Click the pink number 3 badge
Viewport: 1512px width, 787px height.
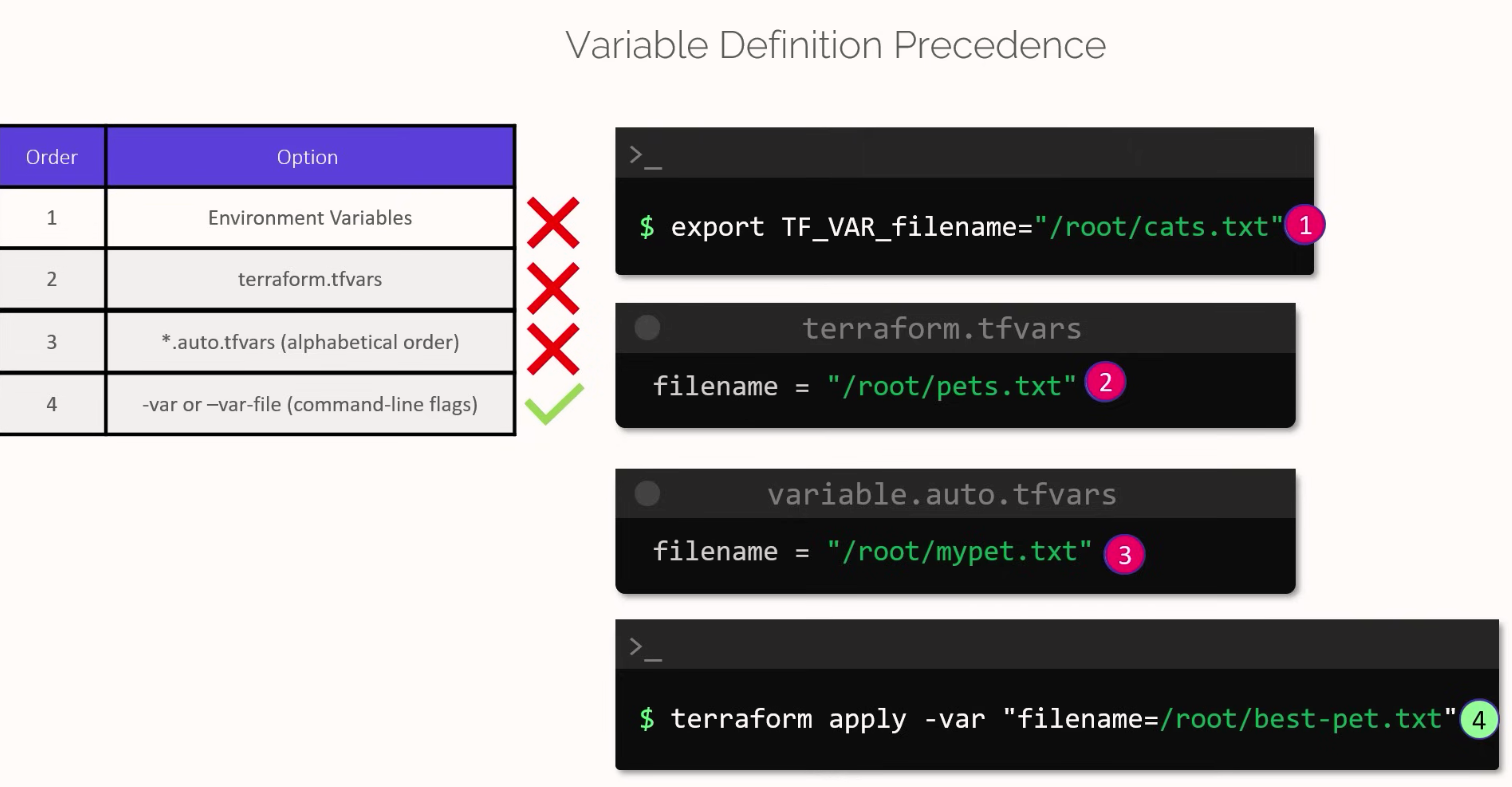pos(1124,555)
